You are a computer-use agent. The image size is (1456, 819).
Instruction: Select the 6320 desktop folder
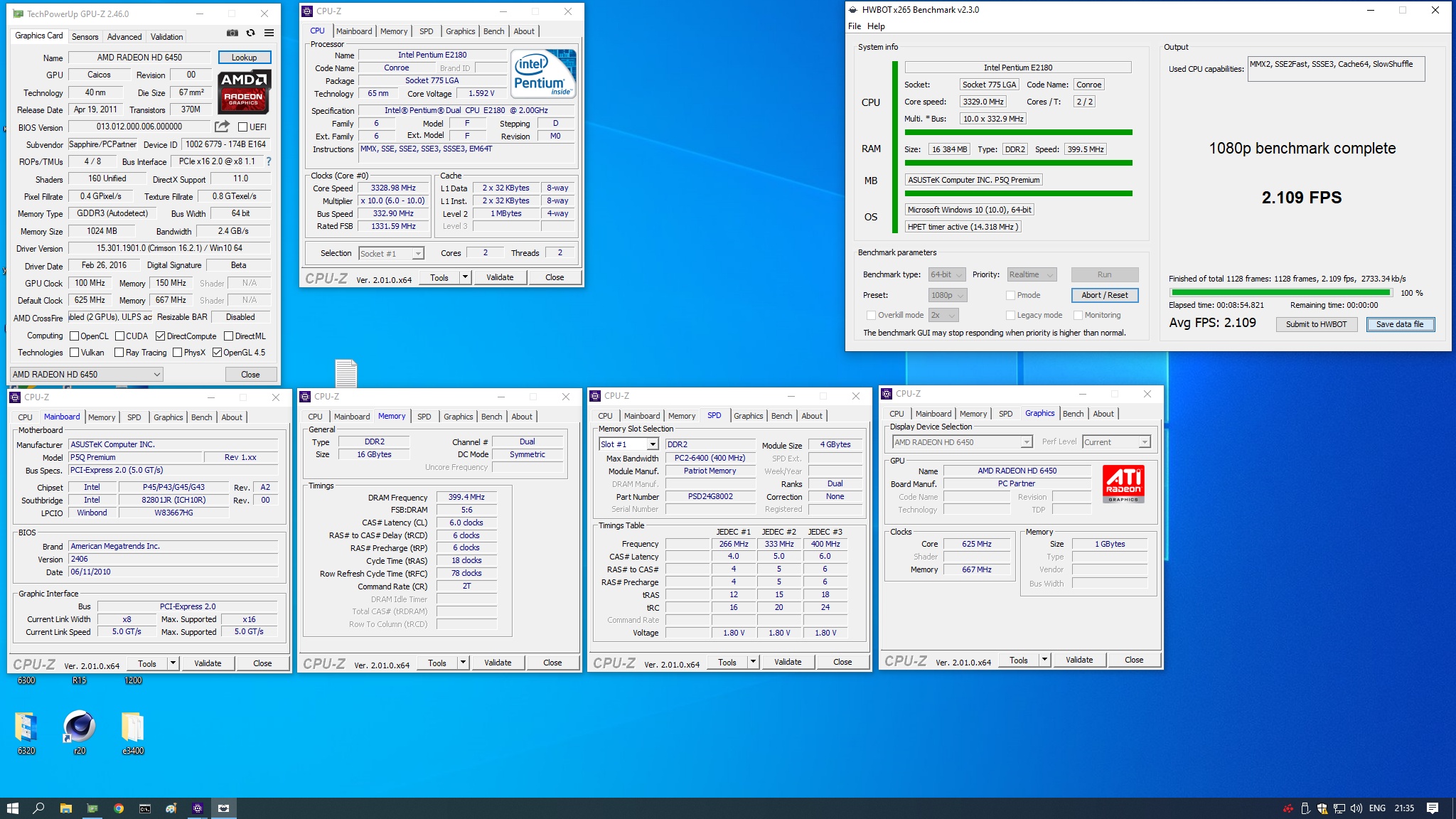(x=26, y=733)
